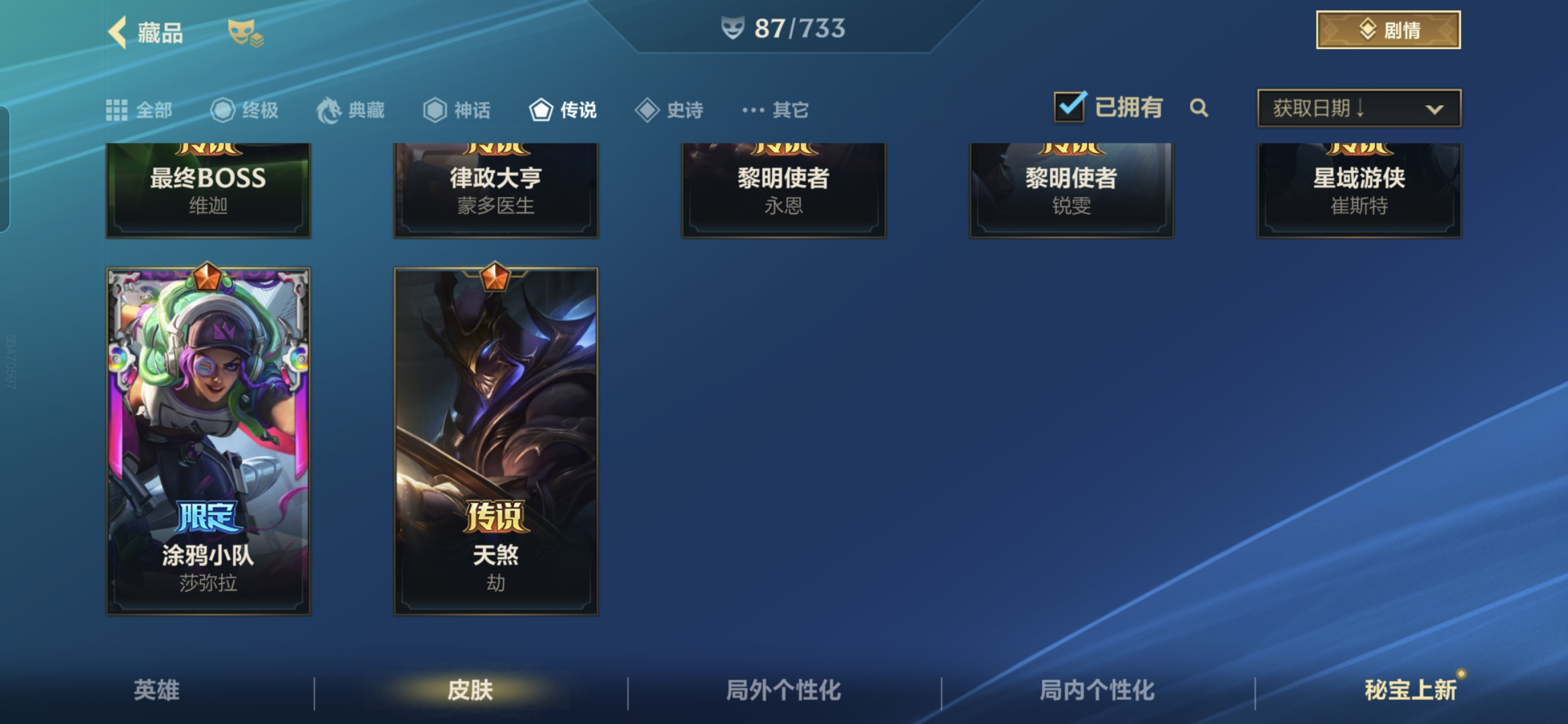This screenshot has height=724, width=1568.
Task: Uncheck the 已拥有 owned checkbox
Action: point(1069,107)
